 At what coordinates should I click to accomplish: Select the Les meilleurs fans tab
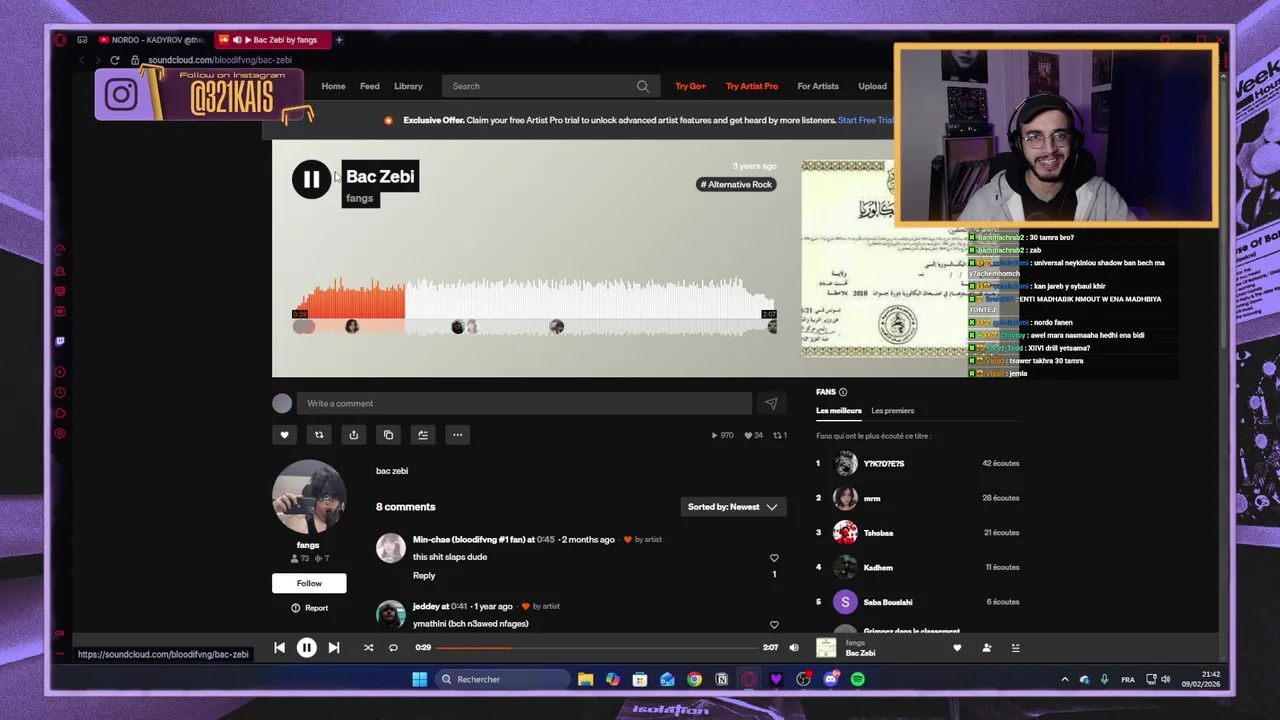838,411
